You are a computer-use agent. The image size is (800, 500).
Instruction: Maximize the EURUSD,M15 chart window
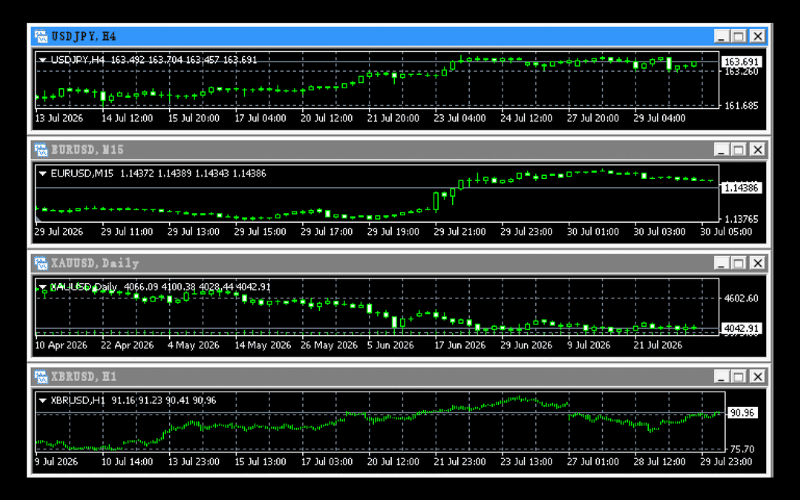739,149
